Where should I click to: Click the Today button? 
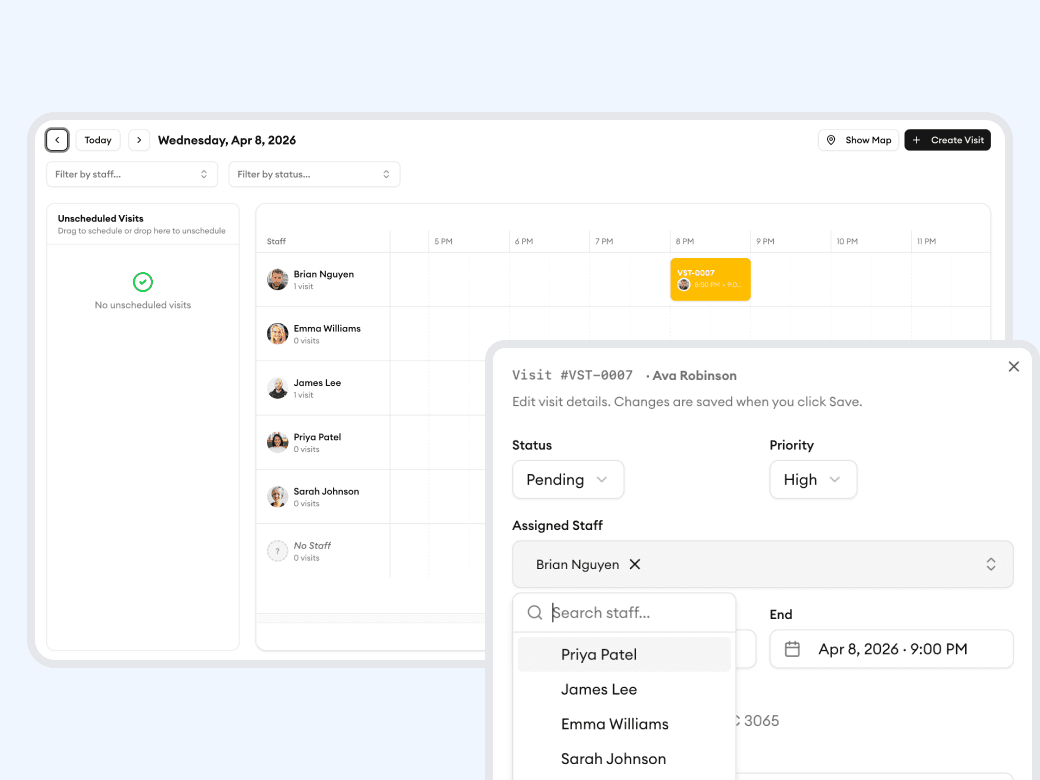(x=97, y=140)
